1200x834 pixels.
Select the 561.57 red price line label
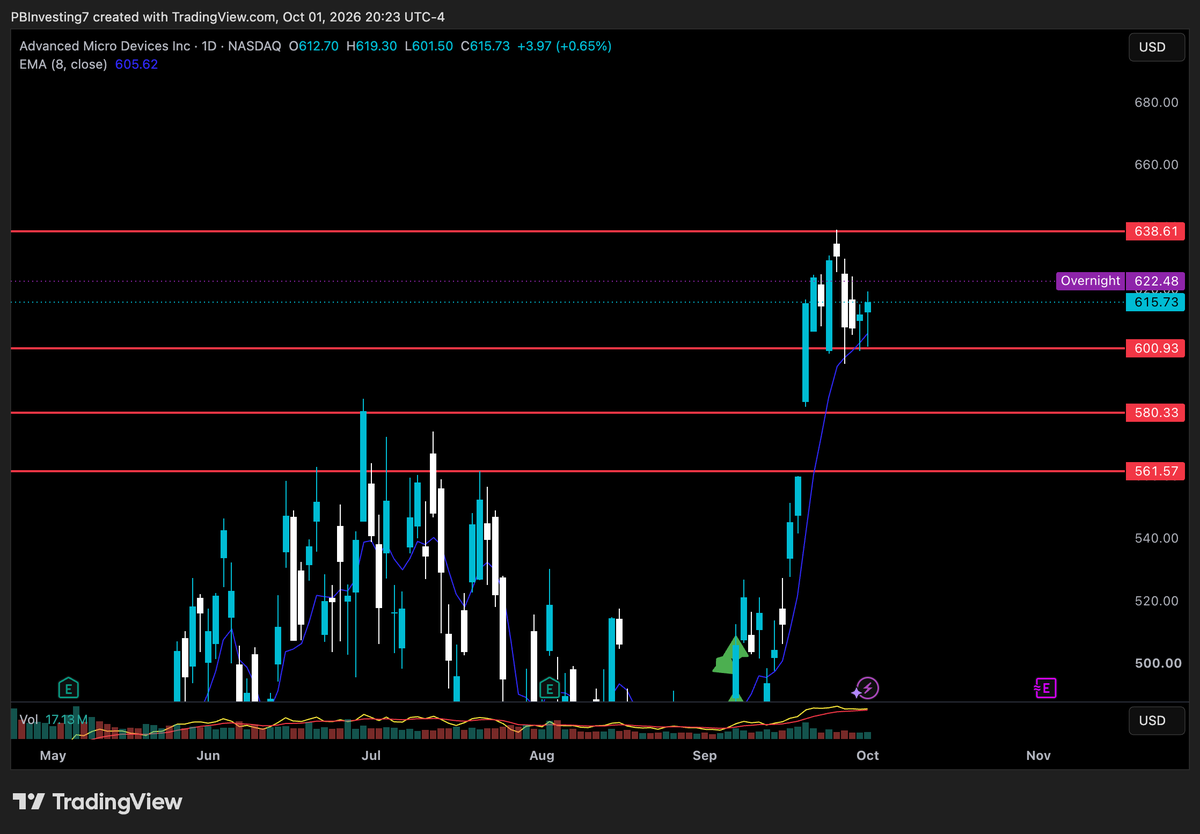point(1155,470)
